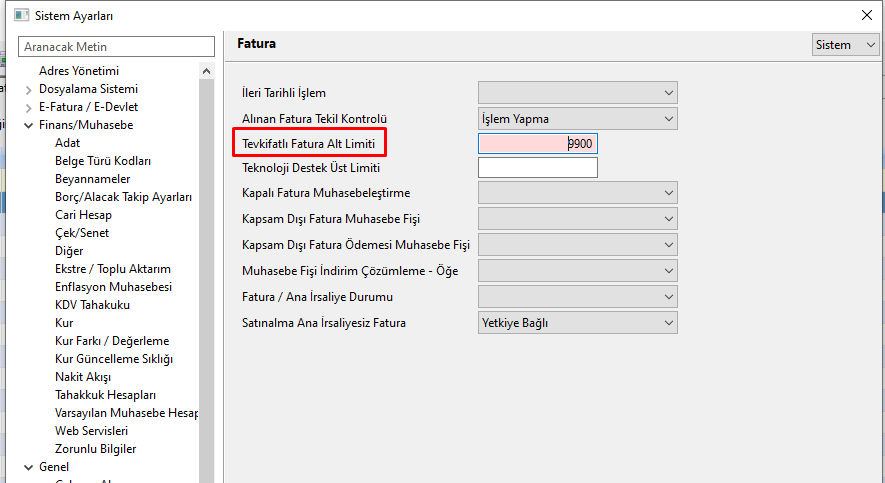Viewport: 885px width, 483px height.
Task: Collapse the Genel tree node
Action: (x=28, y=467)
